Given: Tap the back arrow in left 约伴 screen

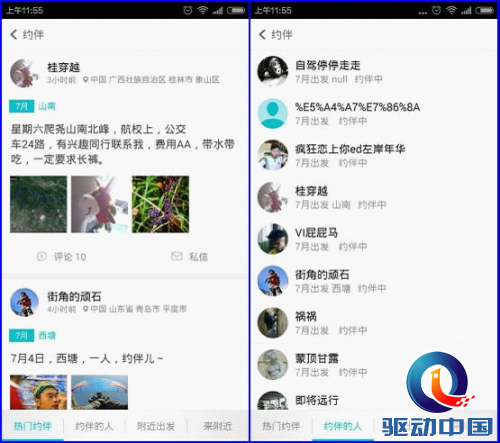Looking at the screenshot, I should coord(14,34).
